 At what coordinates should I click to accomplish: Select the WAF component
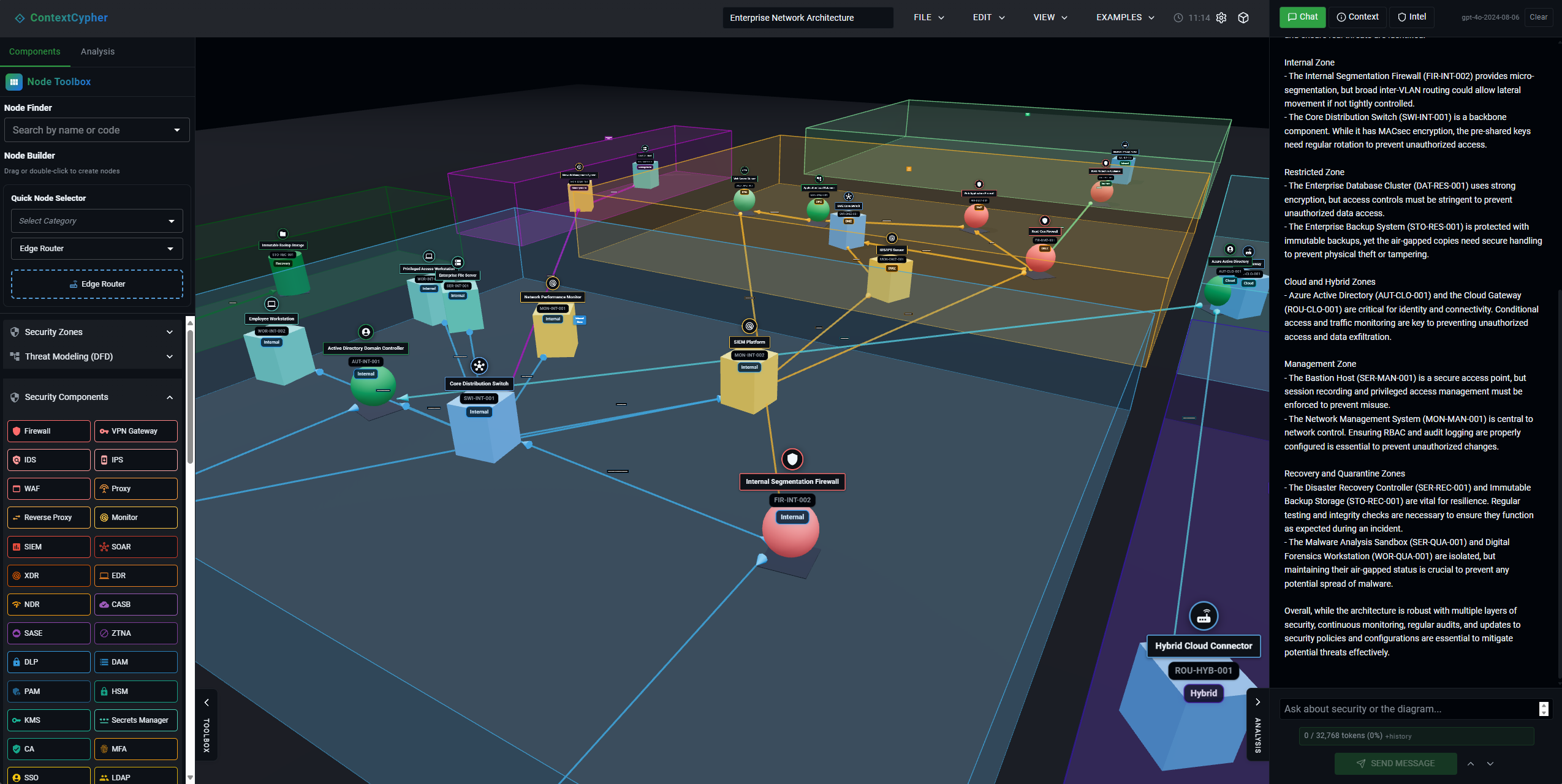pos(48,488)
